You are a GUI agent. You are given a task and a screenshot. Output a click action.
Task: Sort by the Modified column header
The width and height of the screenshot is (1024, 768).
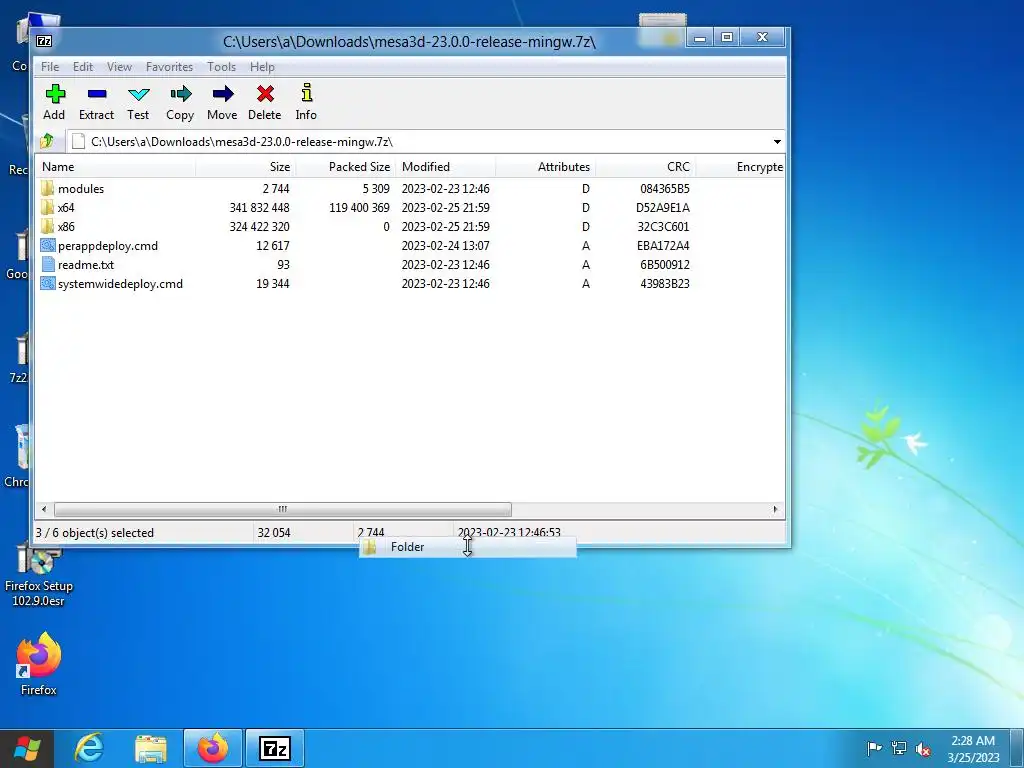(x=445, y=167)
